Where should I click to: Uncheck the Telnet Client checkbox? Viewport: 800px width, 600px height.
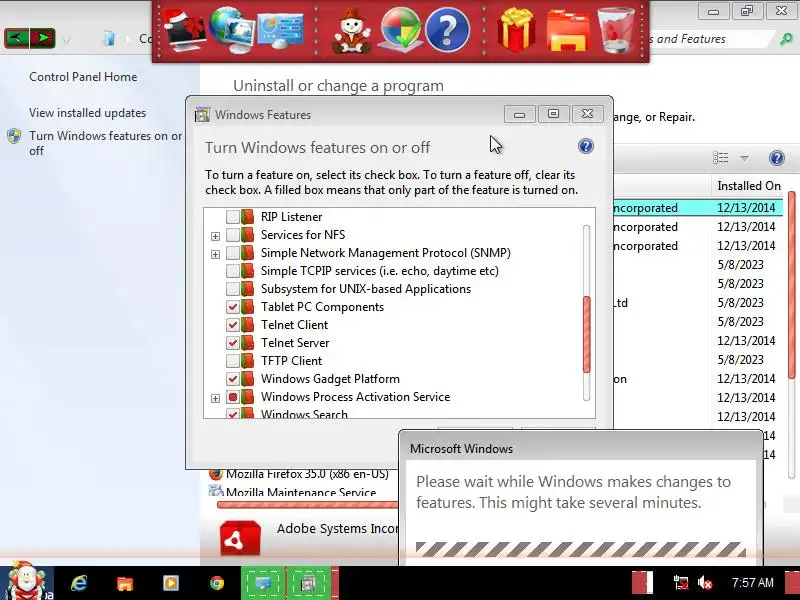click(x=233, y=324)
